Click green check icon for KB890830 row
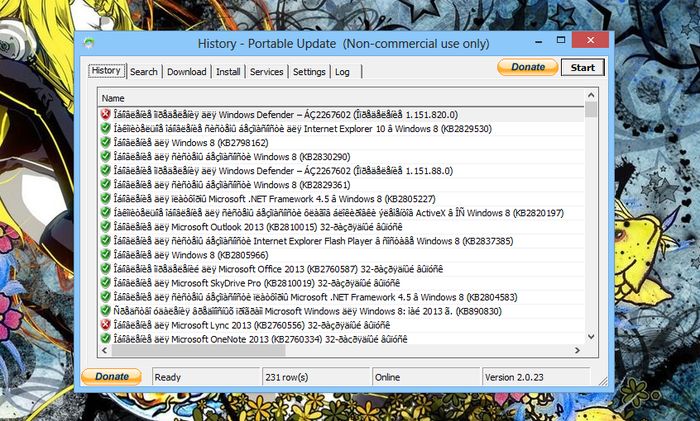Screen dimensions: 700x421 click(105, 311)
